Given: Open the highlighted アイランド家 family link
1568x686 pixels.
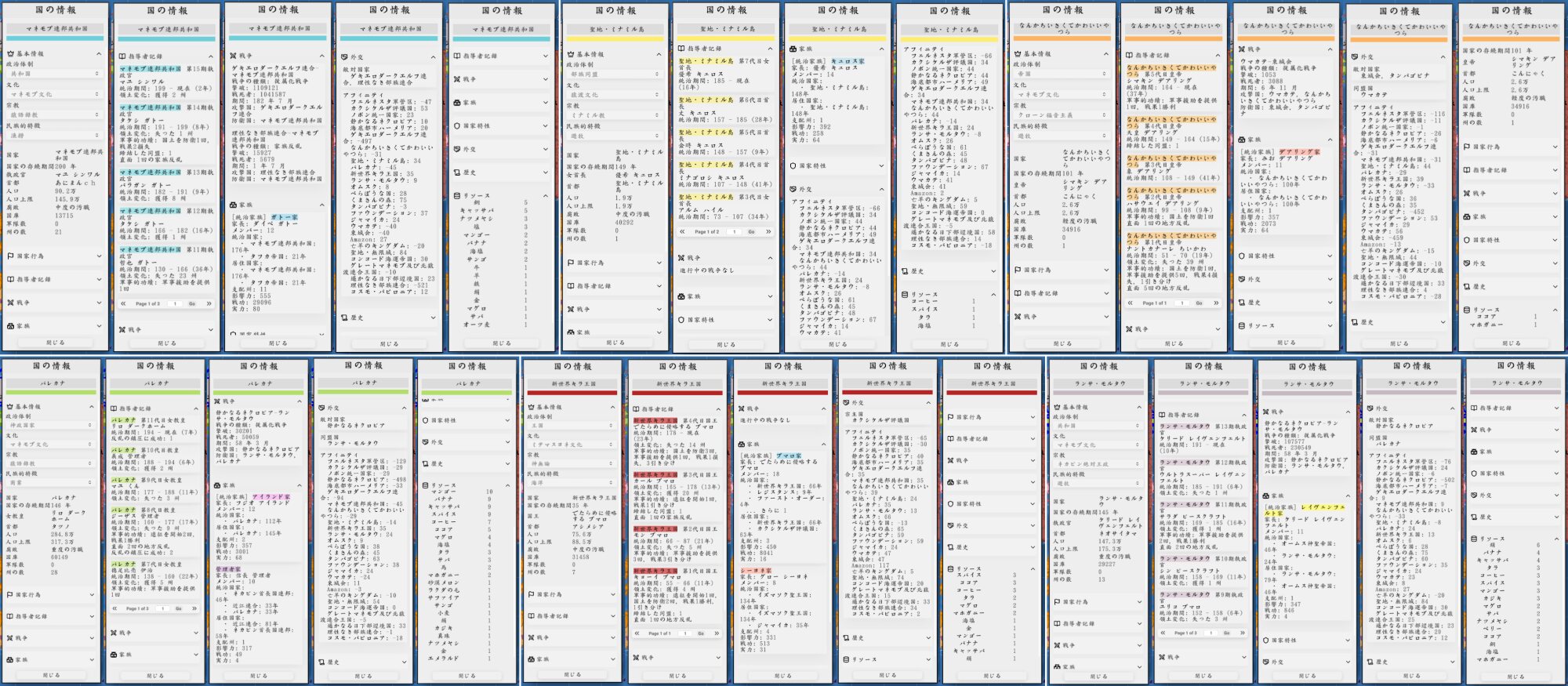Looking at the screenshot, I should tap(270, 496).
